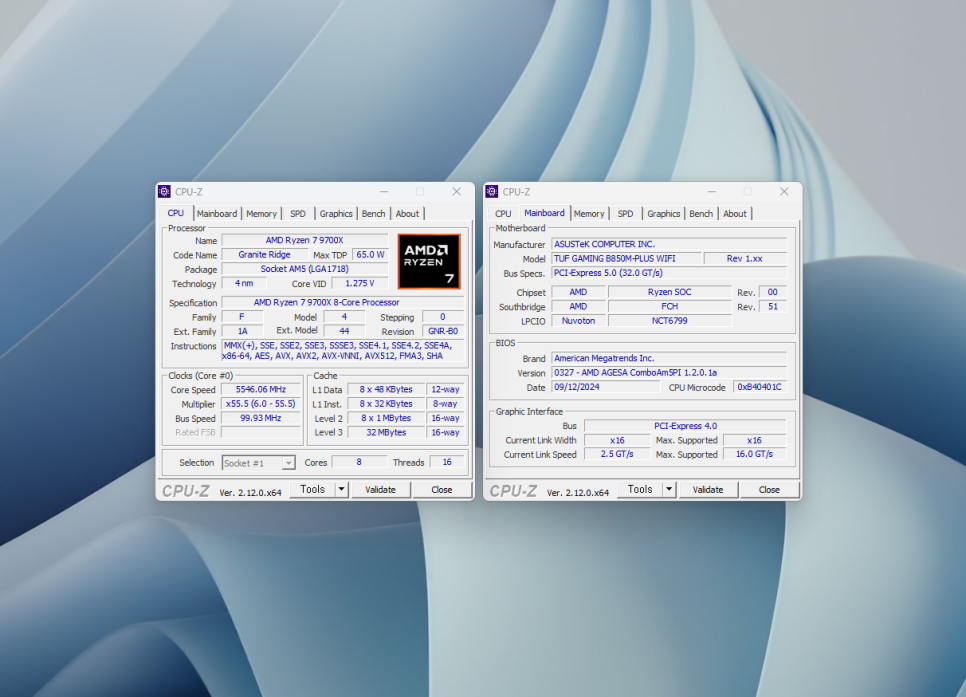Screen dimensions: 966x697
Task: Click BIOS Brand American Megatrends Inc.
Action: coord(669,358)
